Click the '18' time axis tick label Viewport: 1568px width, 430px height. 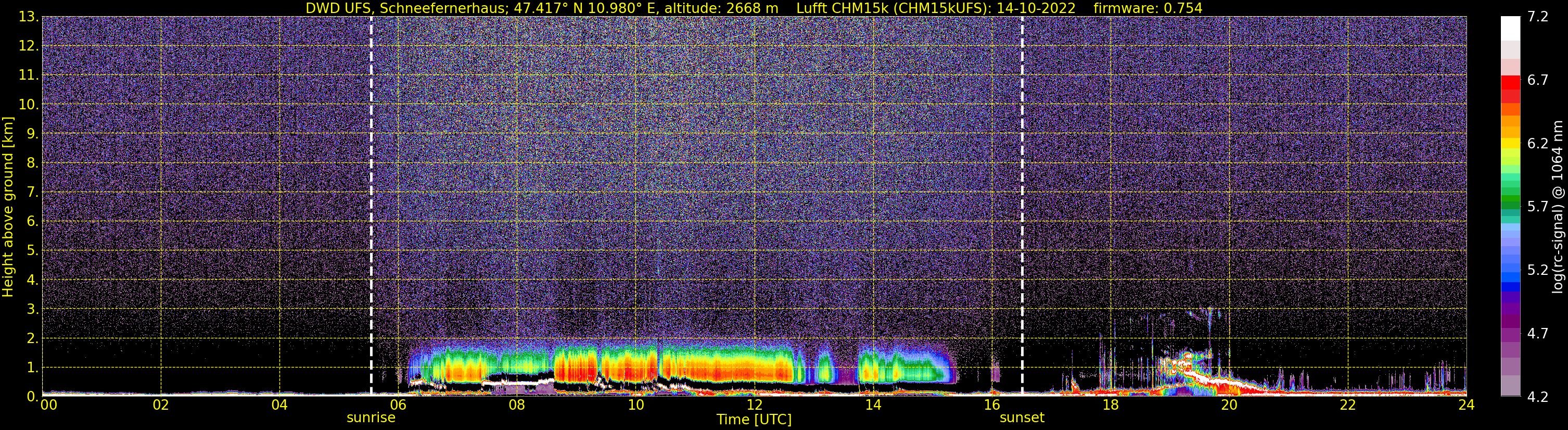pyautogui.click(x=1110, y=405)
